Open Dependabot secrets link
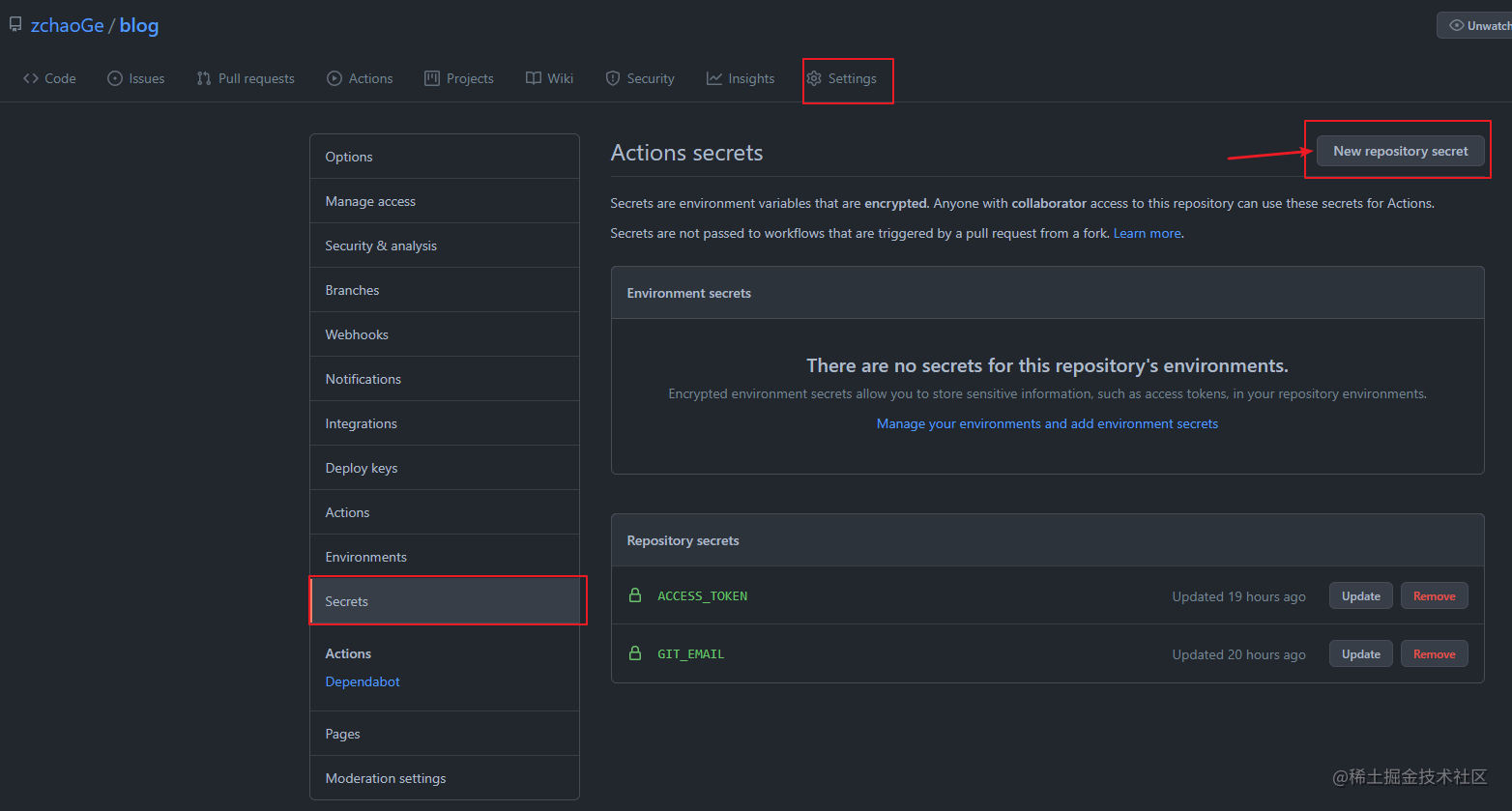The width and height of the screenshot is (1512, 811). 363,681
